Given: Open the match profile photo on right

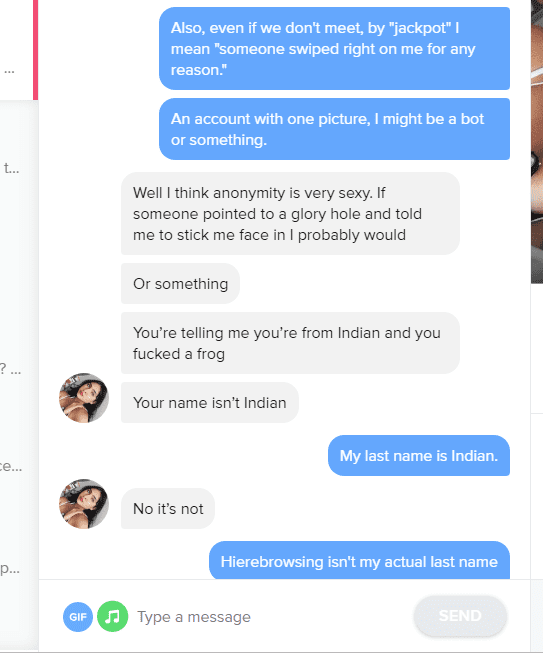Looking at the screenshot, I should click(537, 142).
